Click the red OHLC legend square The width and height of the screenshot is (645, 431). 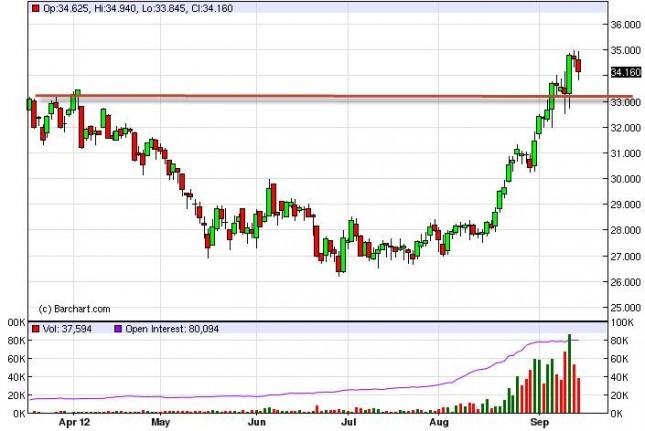click(36, 8)
